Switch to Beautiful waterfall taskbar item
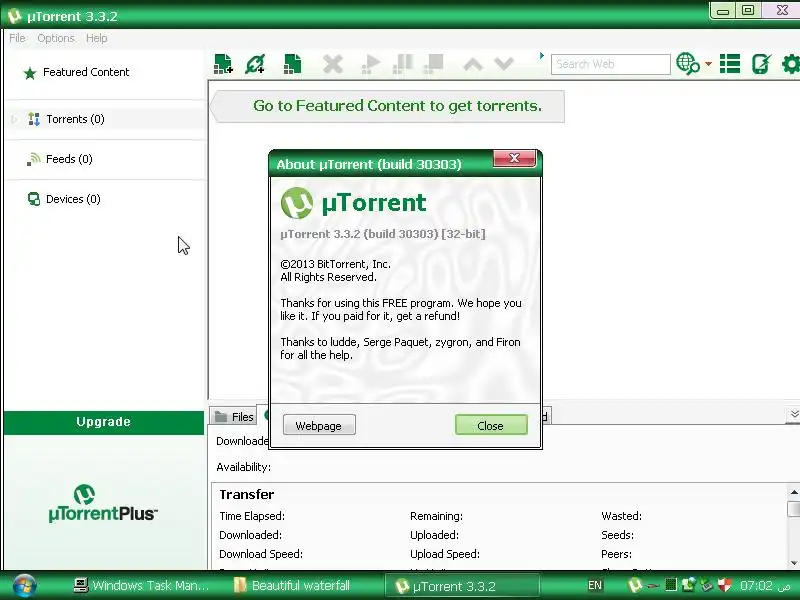This screenshot has width=800, height=600. point(292,586)
